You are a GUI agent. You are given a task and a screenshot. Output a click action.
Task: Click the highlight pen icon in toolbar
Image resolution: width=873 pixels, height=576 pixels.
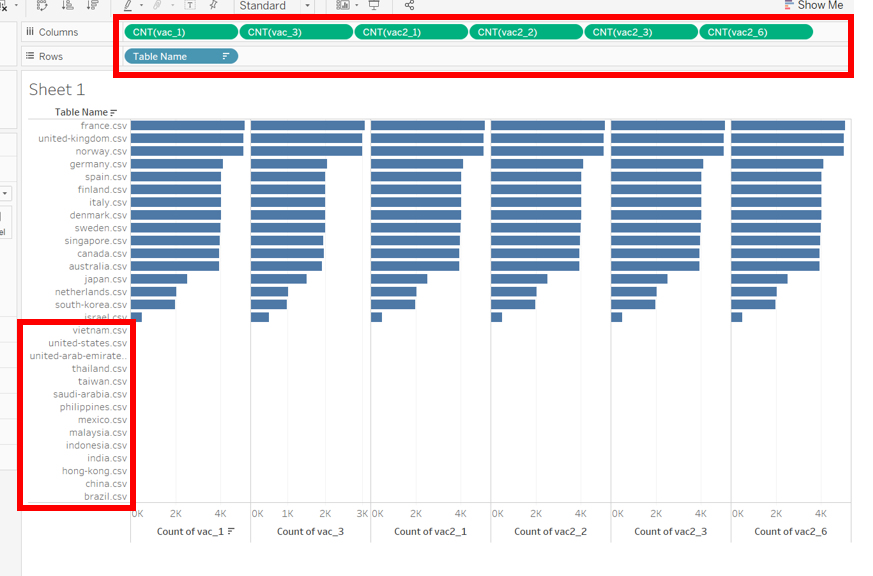(127, 5)
